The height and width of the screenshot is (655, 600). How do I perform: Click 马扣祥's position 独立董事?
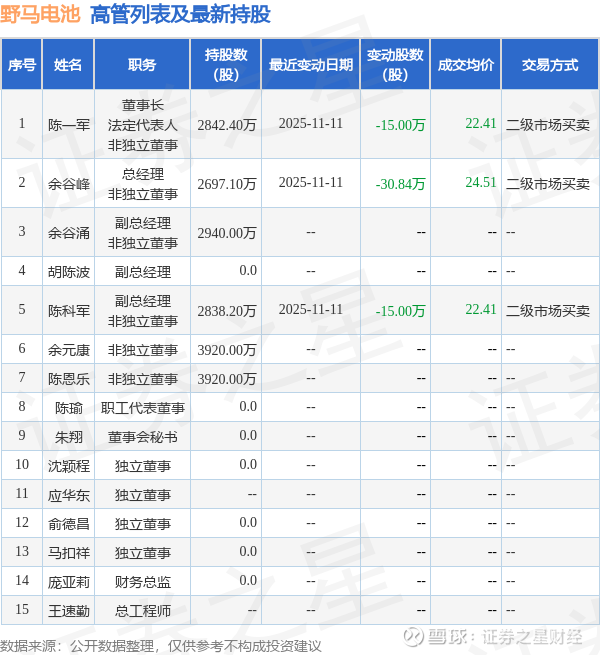tap(142, 553)
